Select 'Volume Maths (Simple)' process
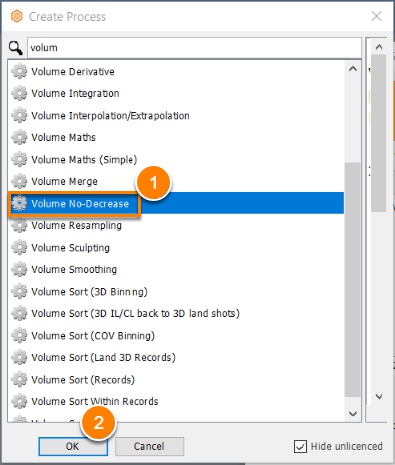The width and height of the screenshot is (395, 465). tap(176, 159)
